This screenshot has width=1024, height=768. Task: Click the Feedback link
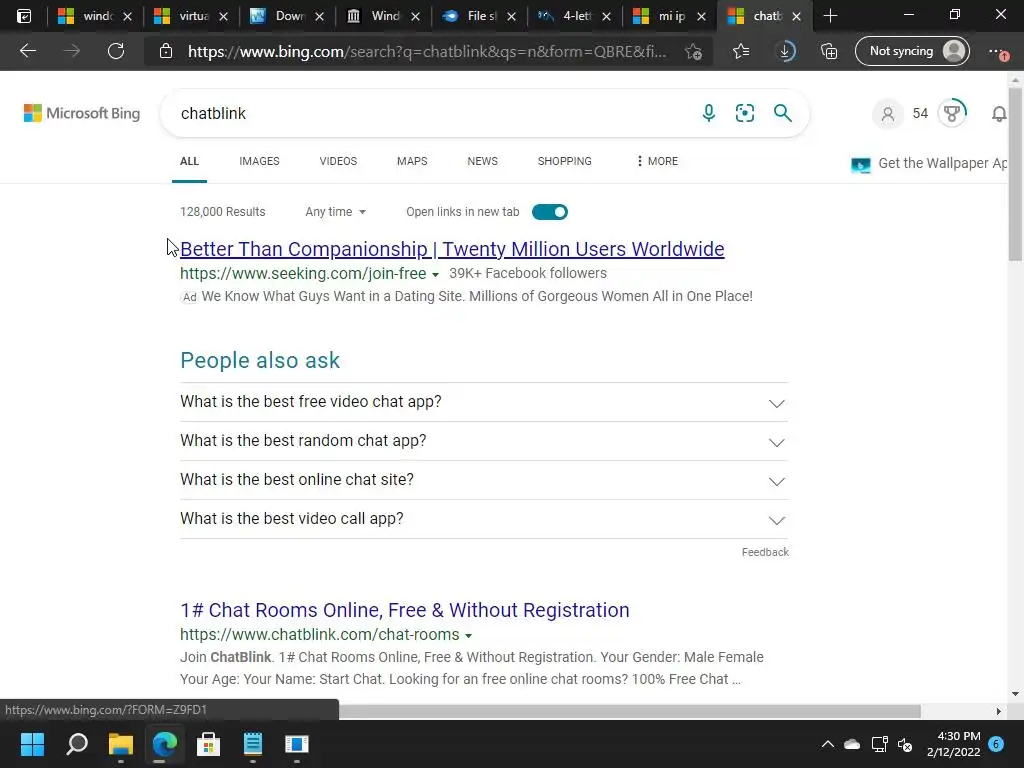(x=765, y=552)
